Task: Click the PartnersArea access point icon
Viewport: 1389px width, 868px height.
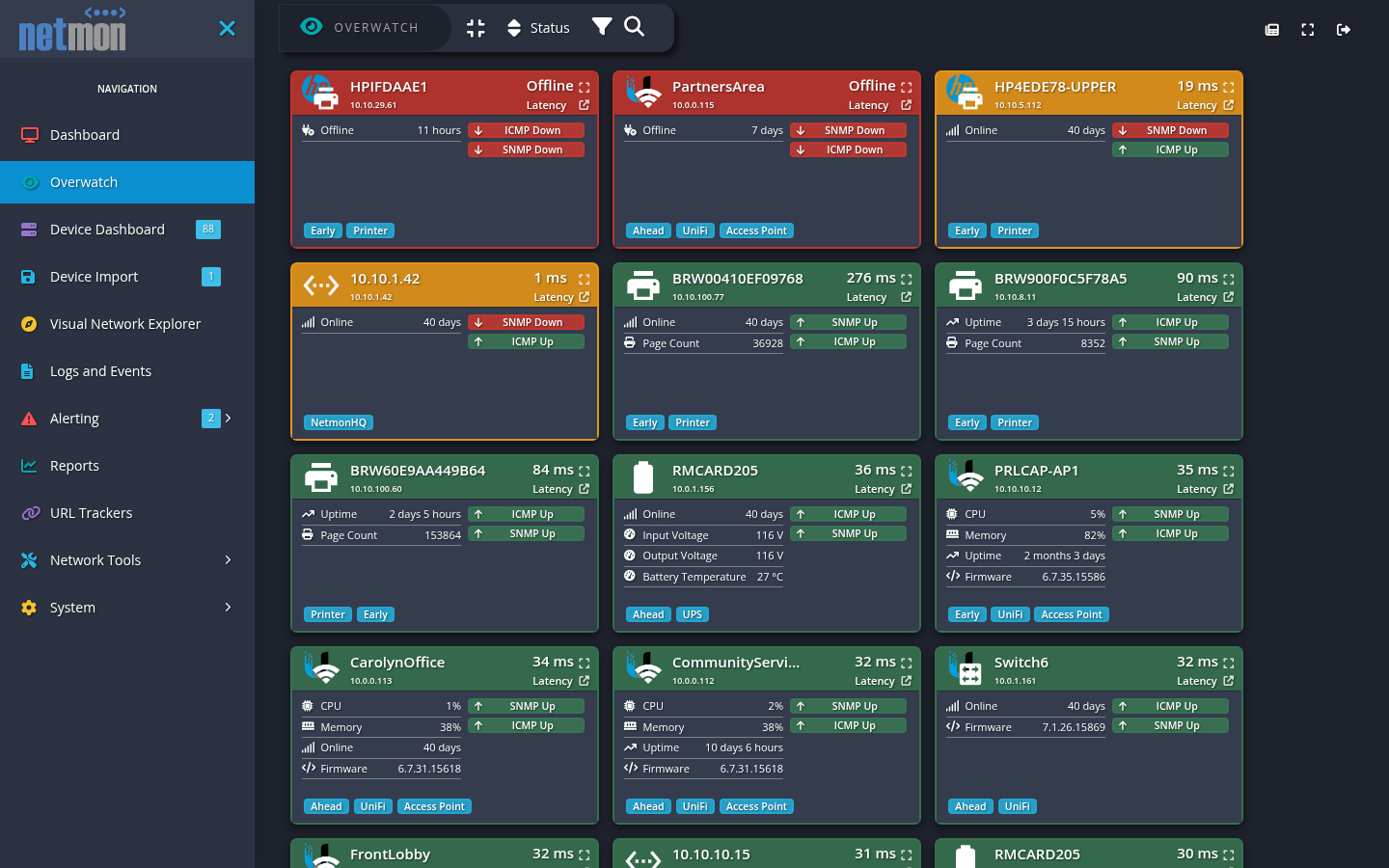Action: tap(642, 93)
